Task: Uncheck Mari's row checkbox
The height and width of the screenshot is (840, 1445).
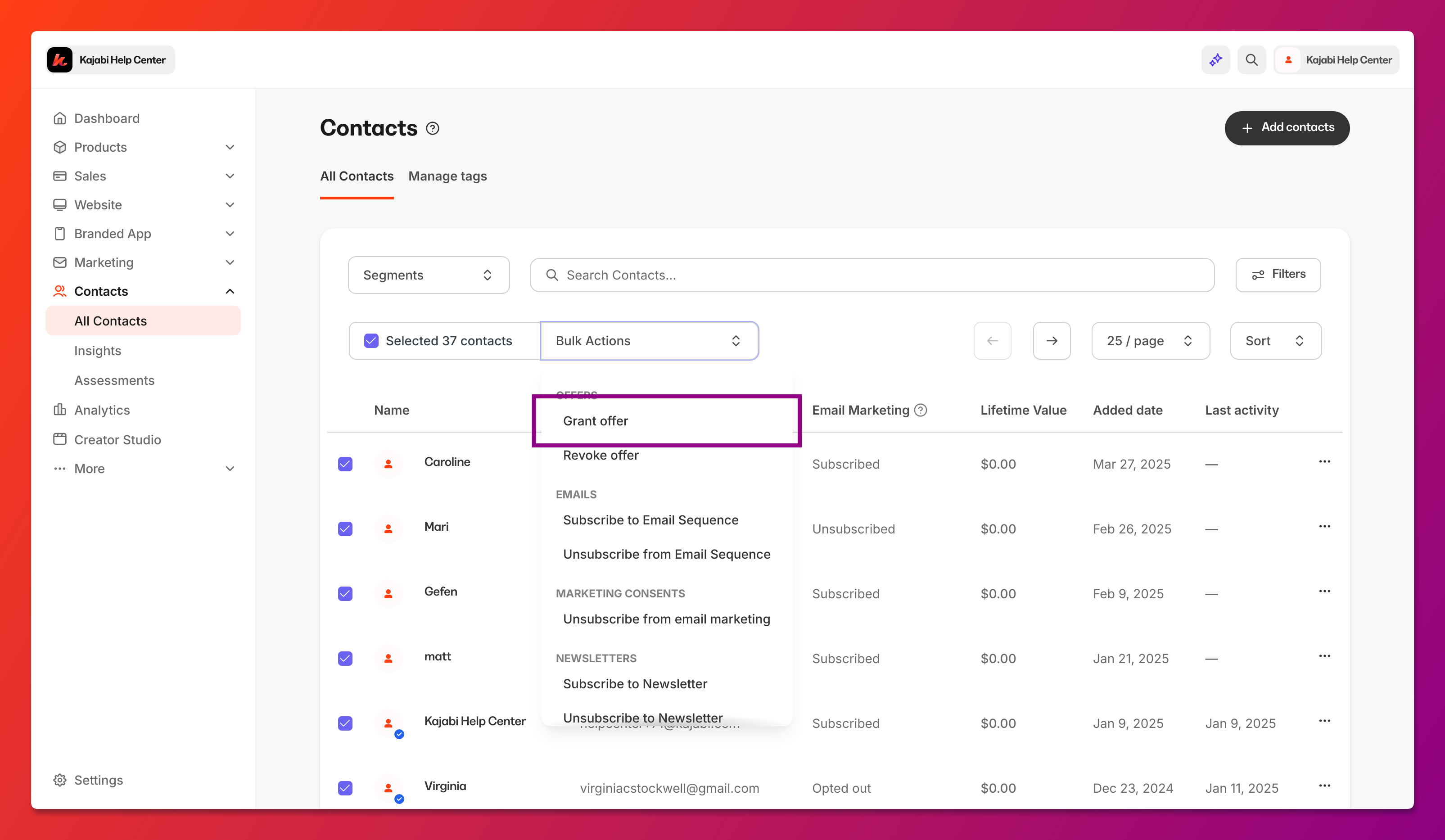Action: 345,528
